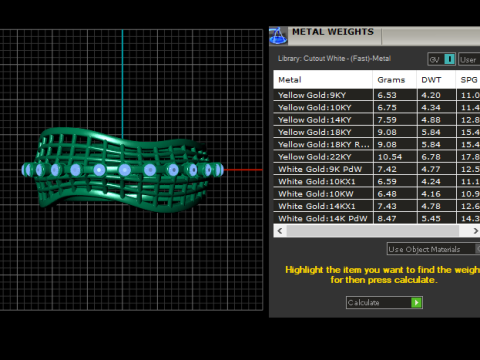This screenshot has height=360, width=480.
Task: Click the METAL WEIGHTS panel title
Action: tap(333, 32)
